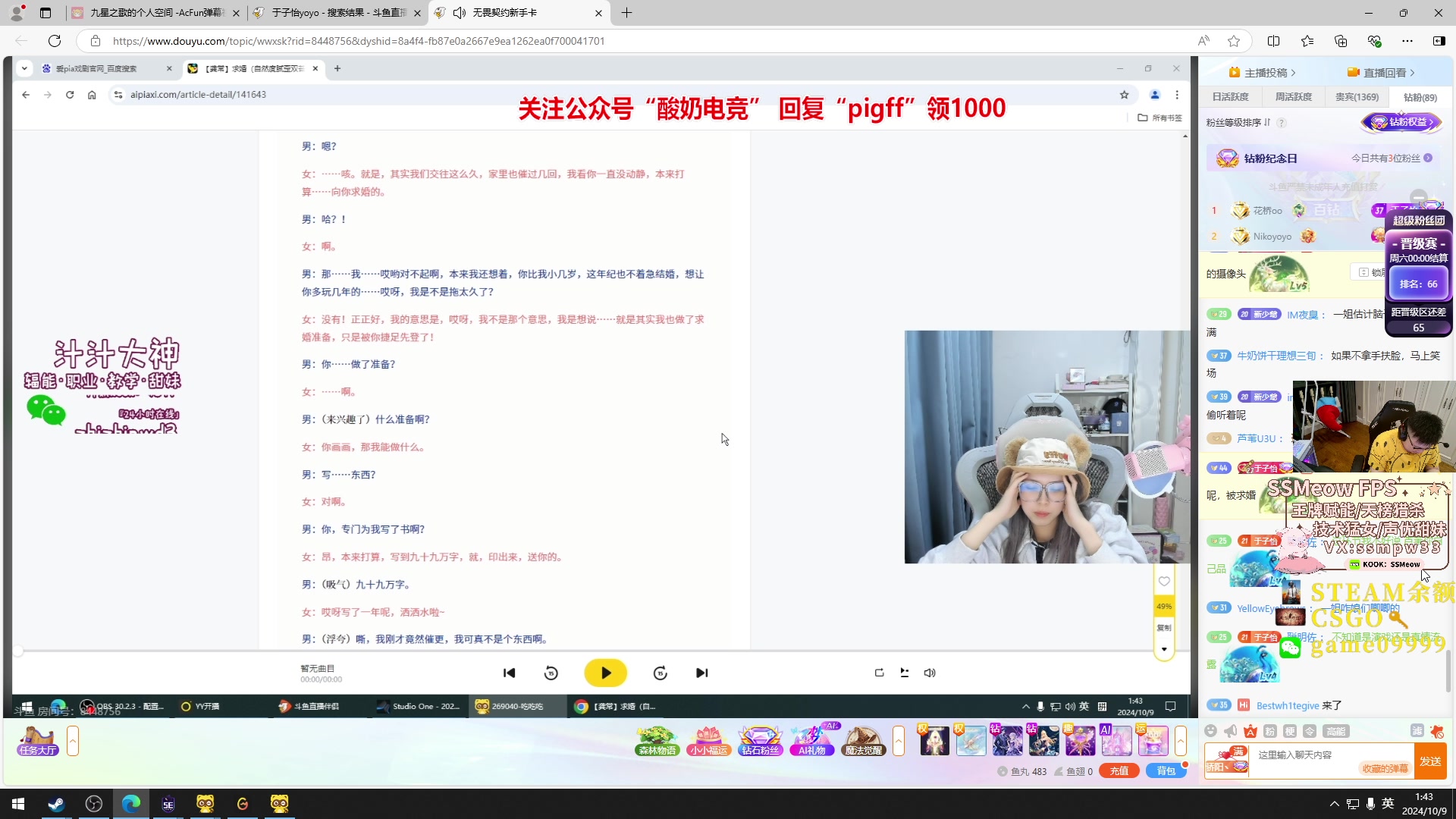Click the 令 command icon in chat toolbar
Viewport: 1456px width, 819px height.
pyautogui.click(x=1310, y=731)
